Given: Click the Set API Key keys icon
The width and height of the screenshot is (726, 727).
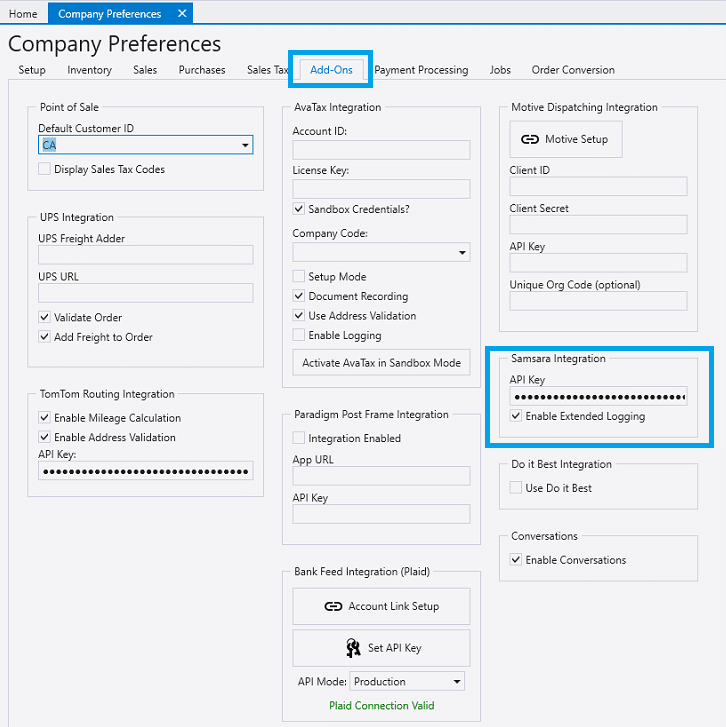Looking at the screenshot, I should 353,648.
